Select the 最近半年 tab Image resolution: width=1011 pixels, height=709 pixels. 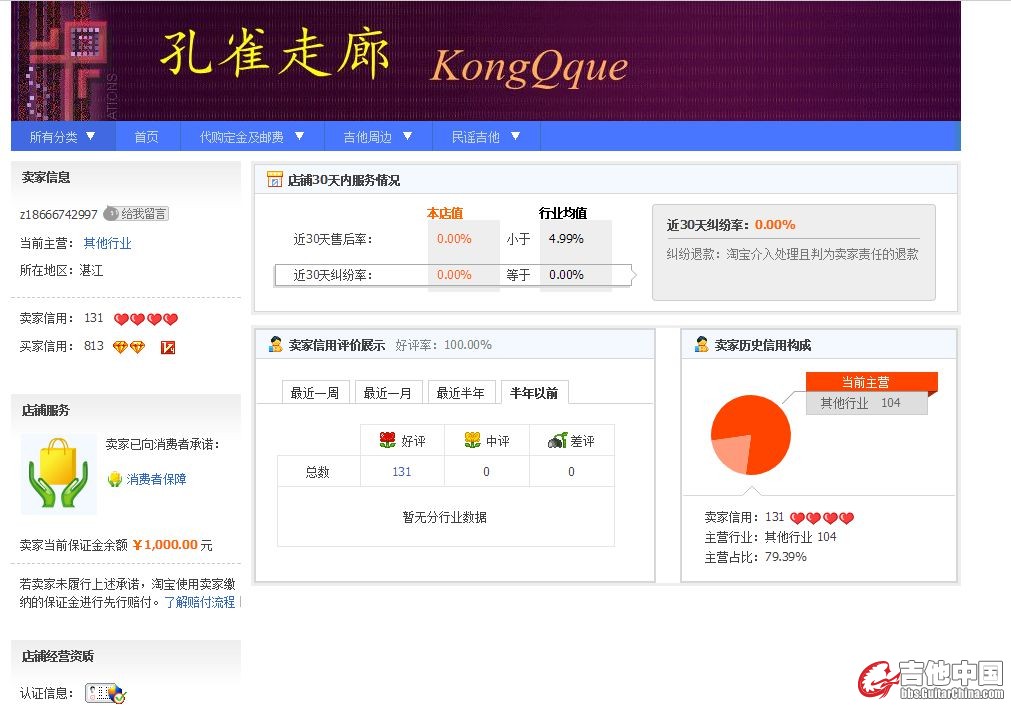pyautogui.click(x=460, y=393)
